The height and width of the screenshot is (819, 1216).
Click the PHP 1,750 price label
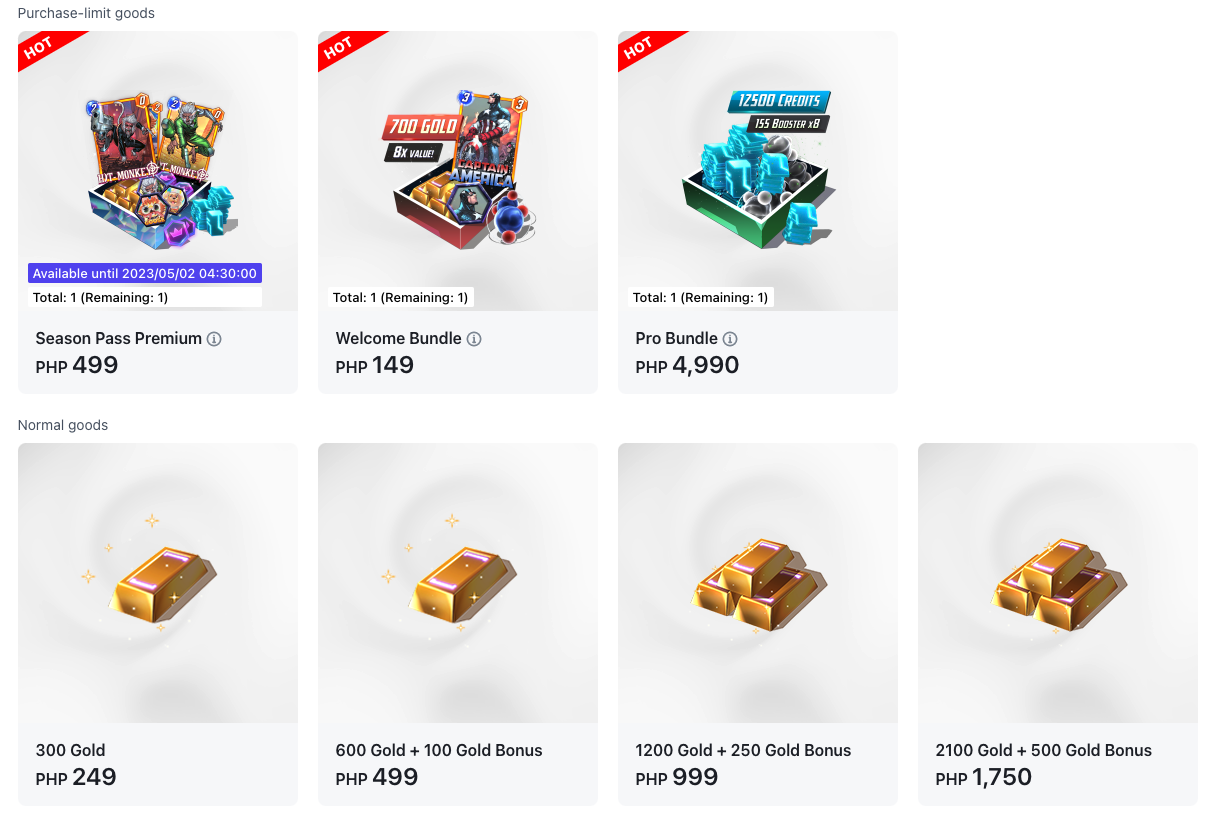984,777
